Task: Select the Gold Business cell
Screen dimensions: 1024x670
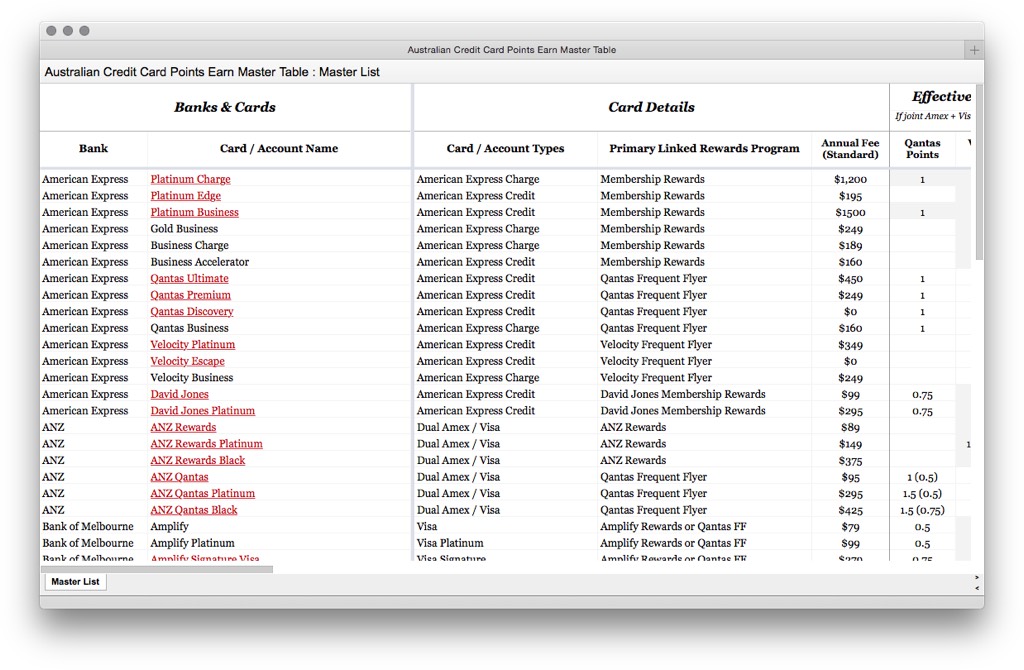Action: click(279, 229)
